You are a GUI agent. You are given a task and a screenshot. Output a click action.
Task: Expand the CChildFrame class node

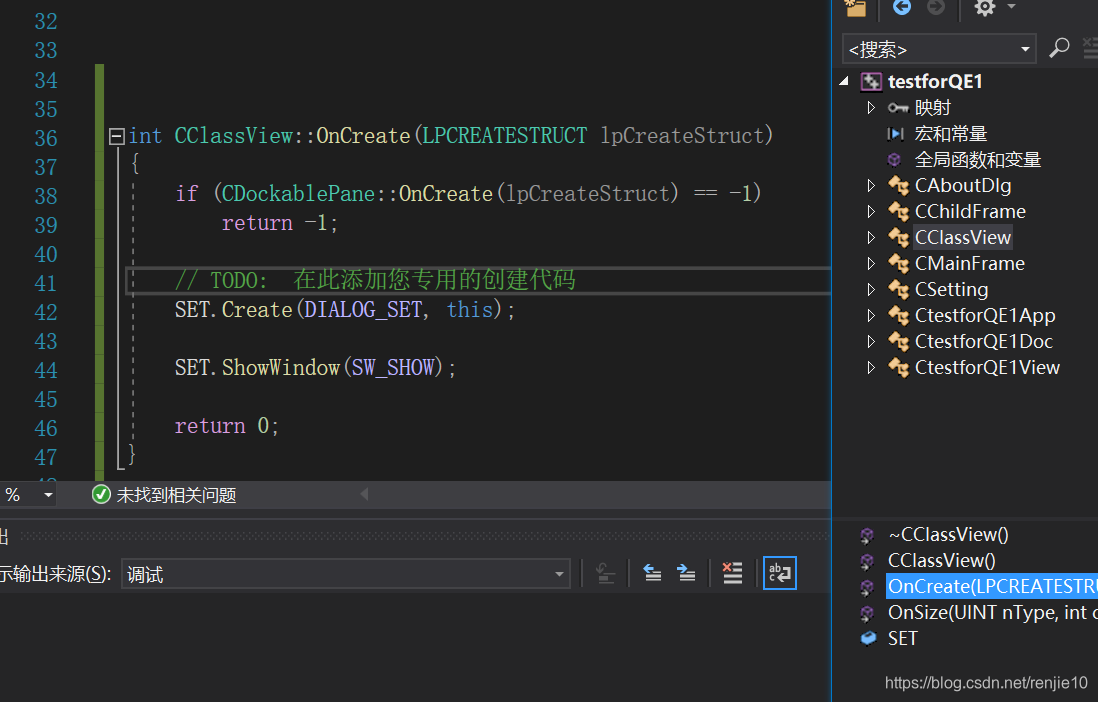coord(871,212)
